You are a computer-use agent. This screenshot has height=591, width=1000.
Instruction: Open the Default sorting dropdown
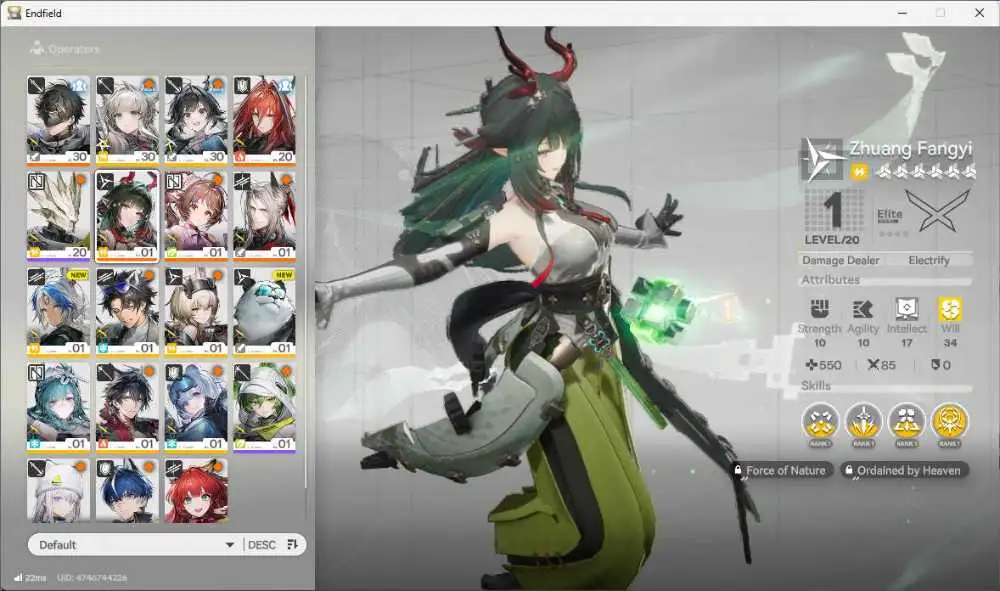pyautogui.click(x=135, y=544)
